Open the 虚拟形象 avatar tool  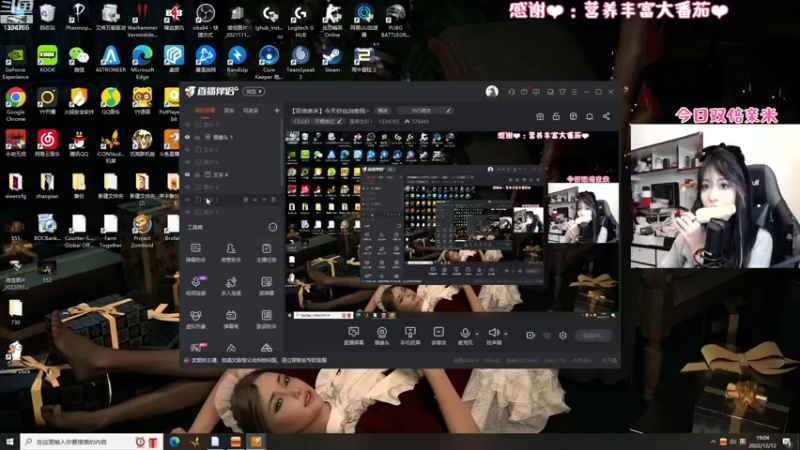click(195, 319)
